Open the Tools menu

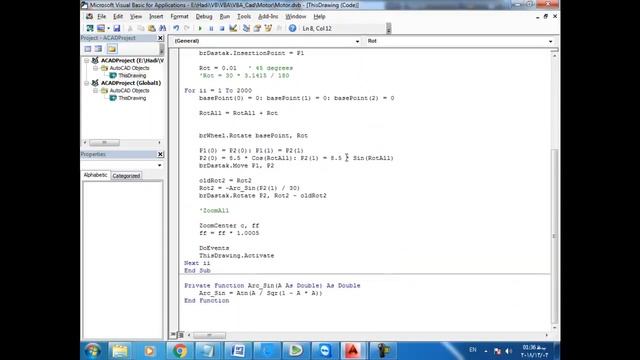244,16
